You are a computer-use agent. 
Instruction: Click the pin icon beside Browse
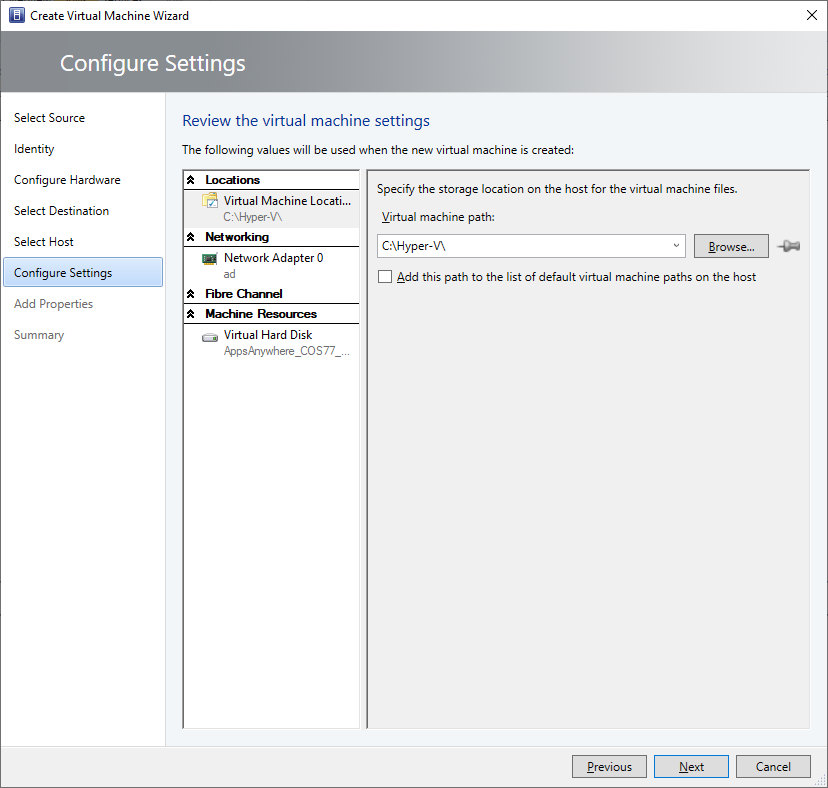(789, 246)
